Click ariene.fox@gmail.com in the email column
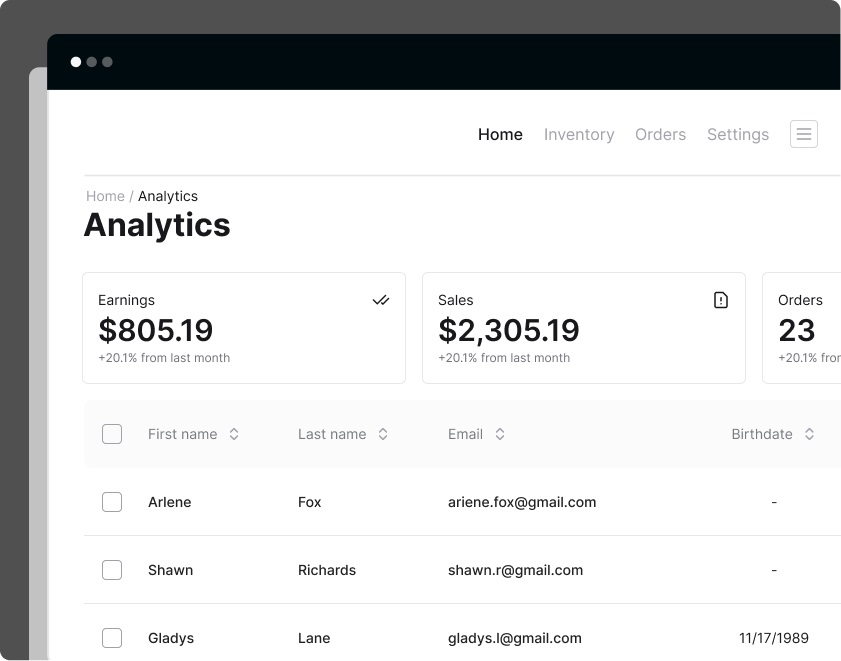 pos(522,502)
